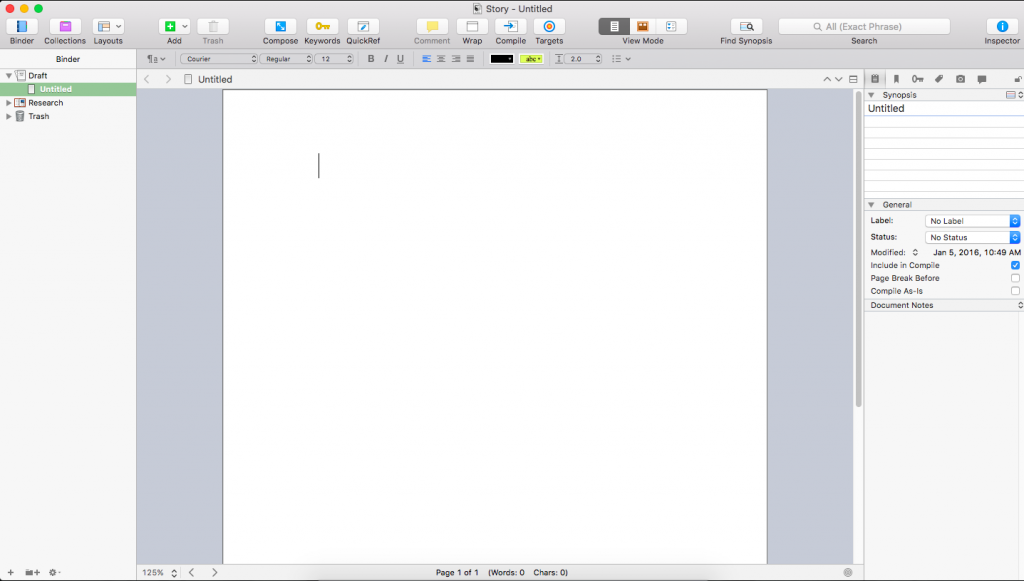
Task: Open the Courier font family dropdown
Action: tap(219, 59)
